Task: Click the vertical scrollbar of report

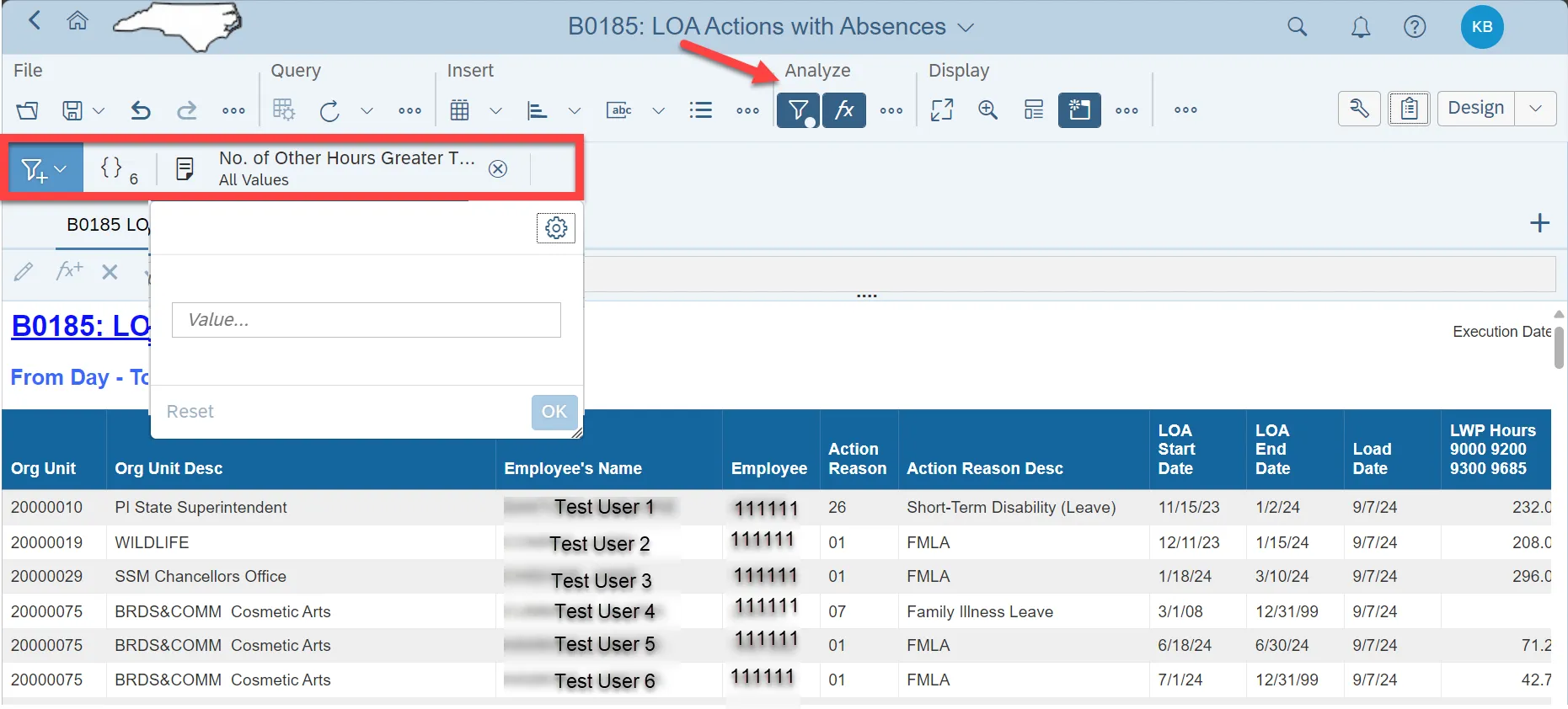Action: [x=1559, y=347]
